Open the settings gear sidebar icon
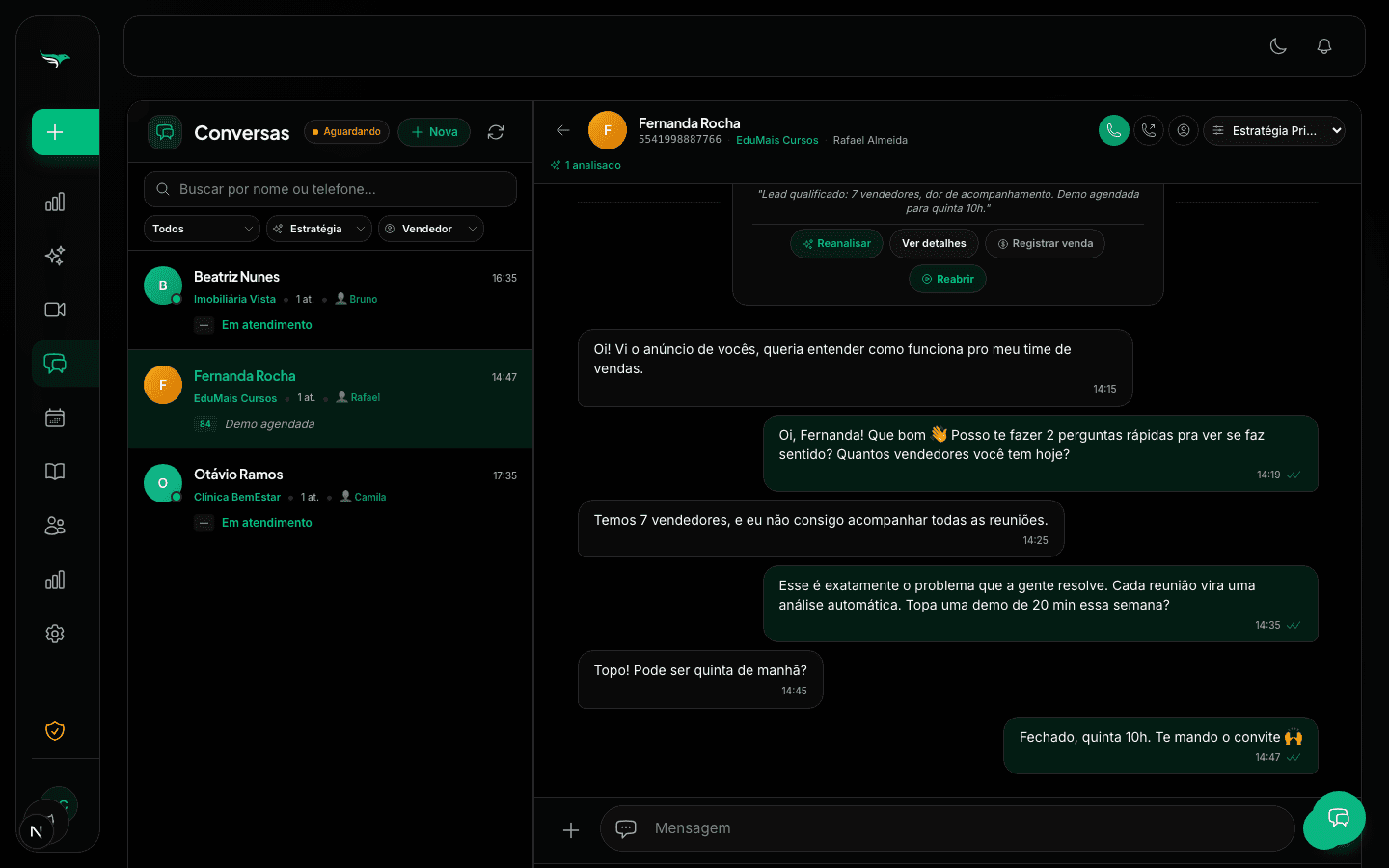Screen dimensions: 1389x868 pyautogui.click(x=55, y=634)
